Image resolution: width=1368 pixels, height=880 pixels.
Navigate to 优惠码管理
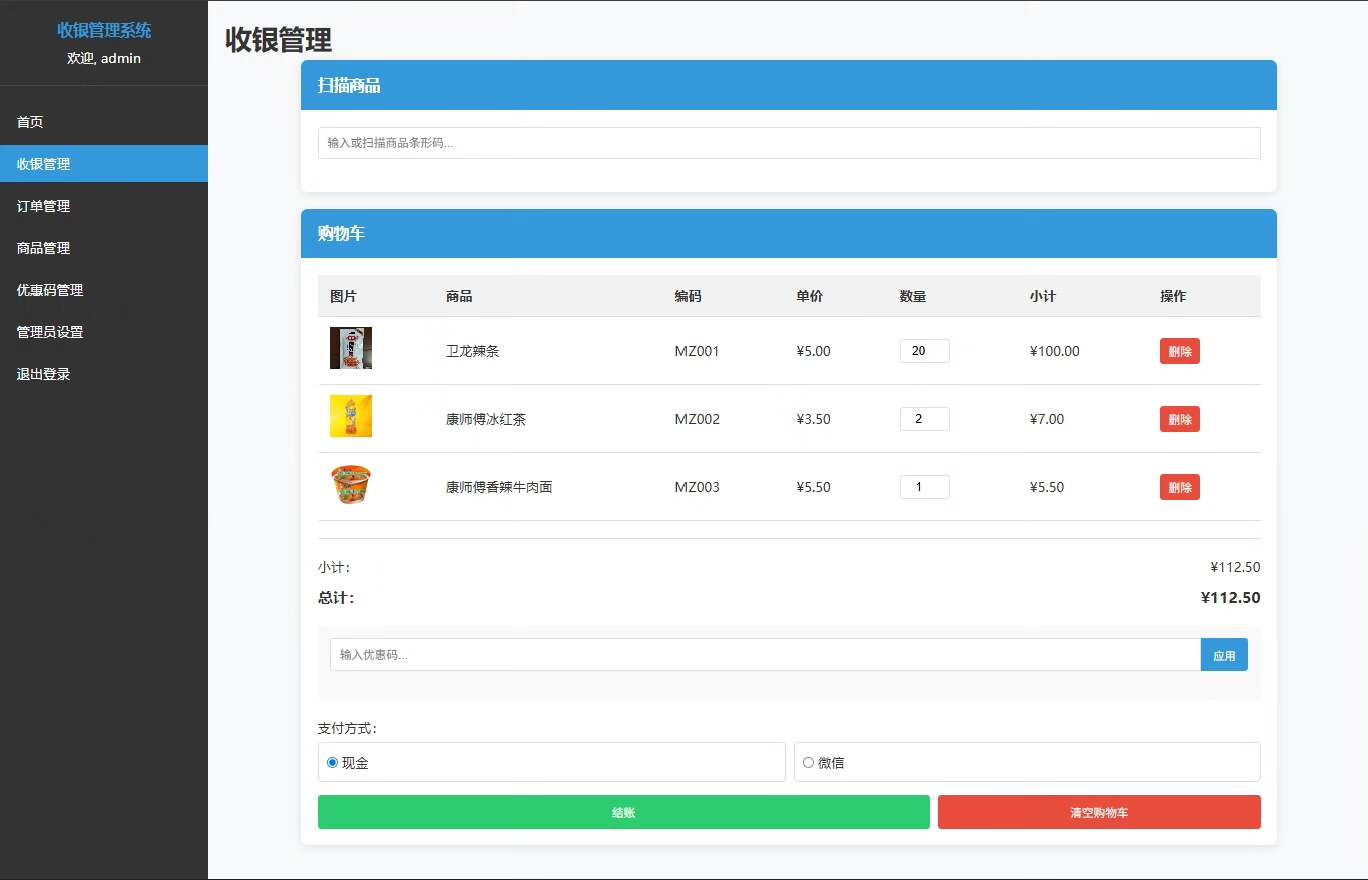pos(49,290)
